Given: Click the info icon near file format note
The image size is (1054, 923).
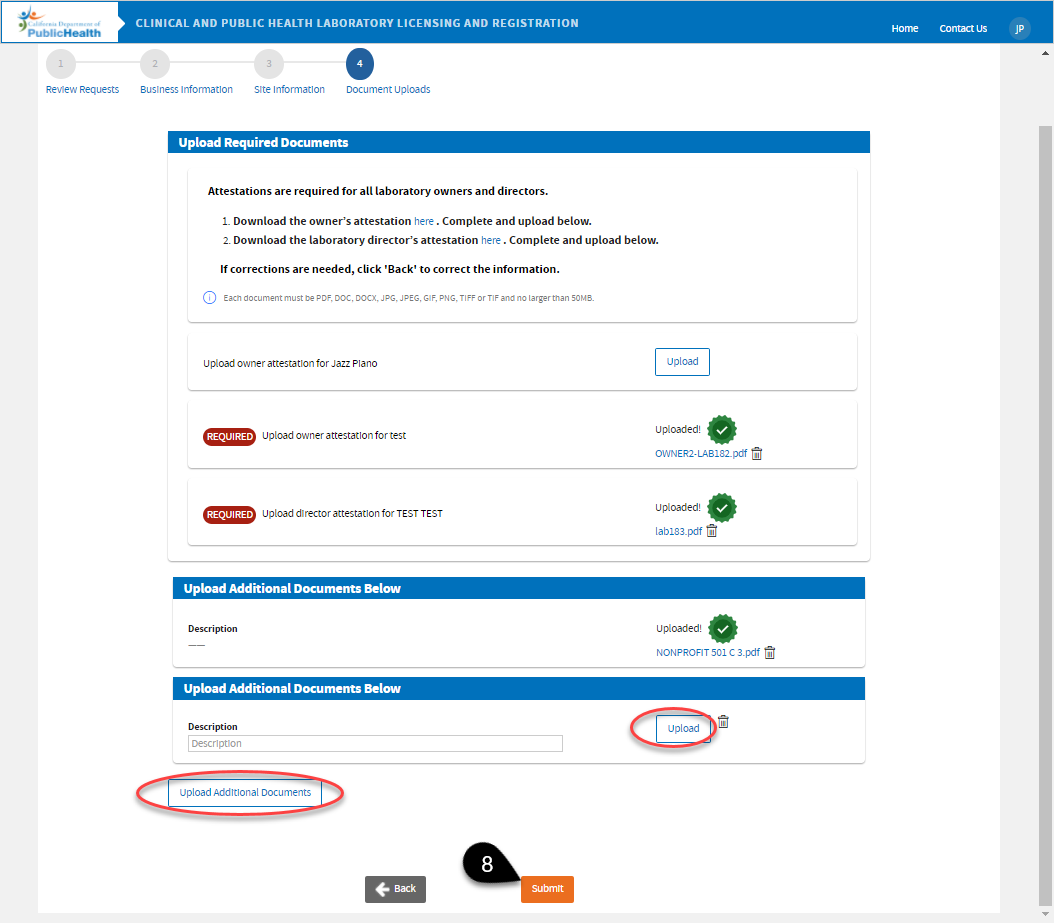Looking at the screenshot, I should click(x=210, y=298).
